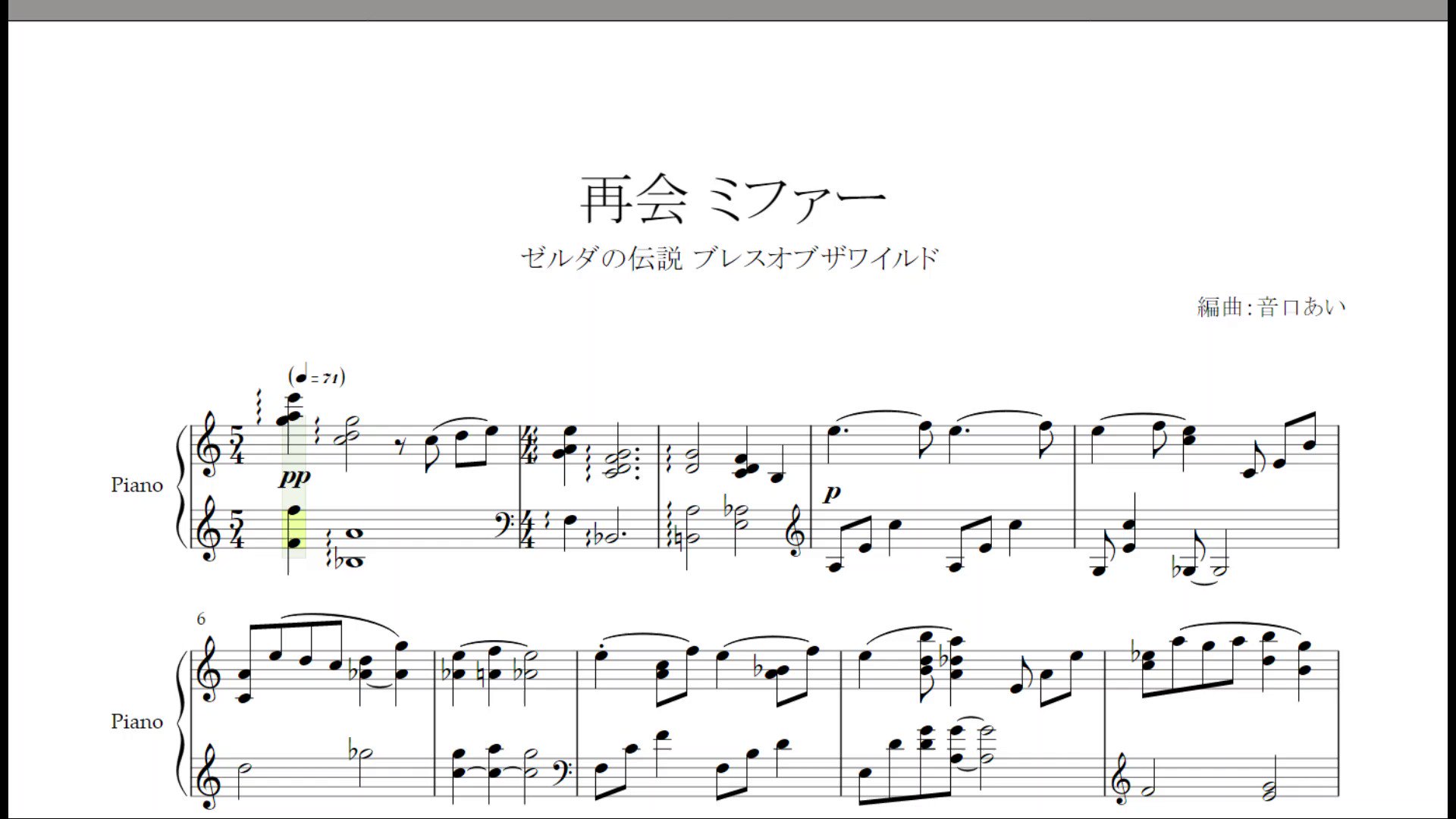The image size is (1456, 819).
Task: Select the treble clef in last measure lower staff
Action: point(1119,779)
